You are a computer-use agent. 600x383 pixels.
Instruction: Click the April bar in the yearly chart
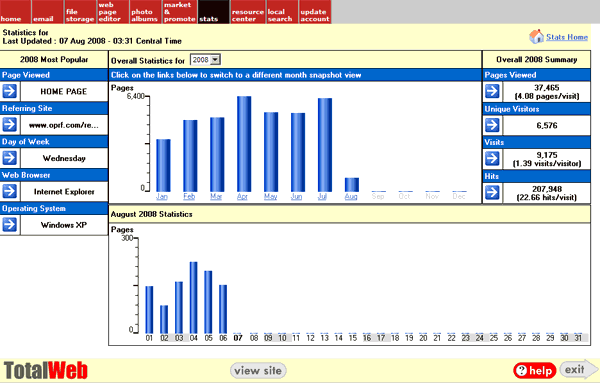pyautogui.click(x=244, y=144)
